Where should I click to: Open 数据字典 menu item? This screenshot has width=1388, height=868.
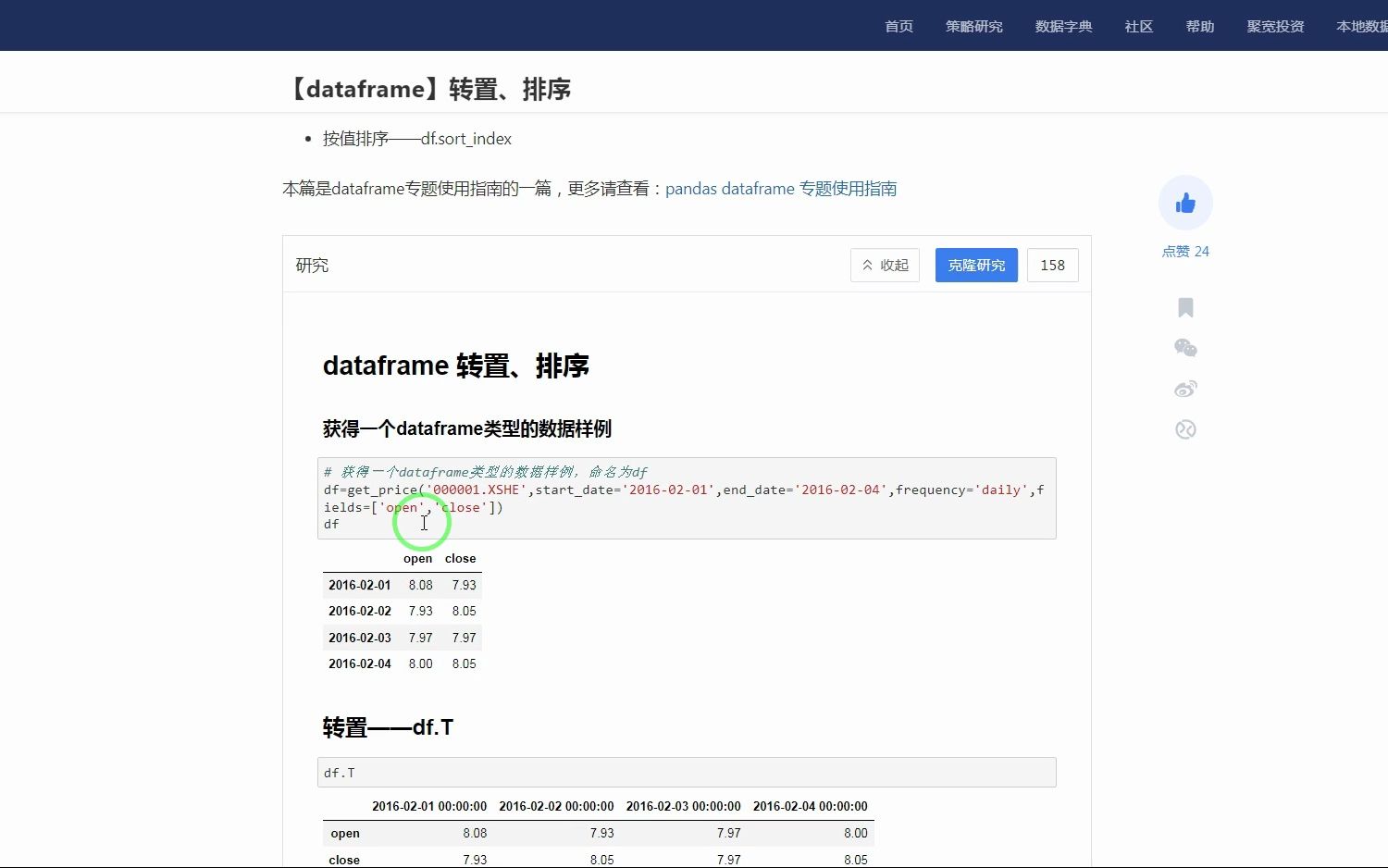[1063, 26]
